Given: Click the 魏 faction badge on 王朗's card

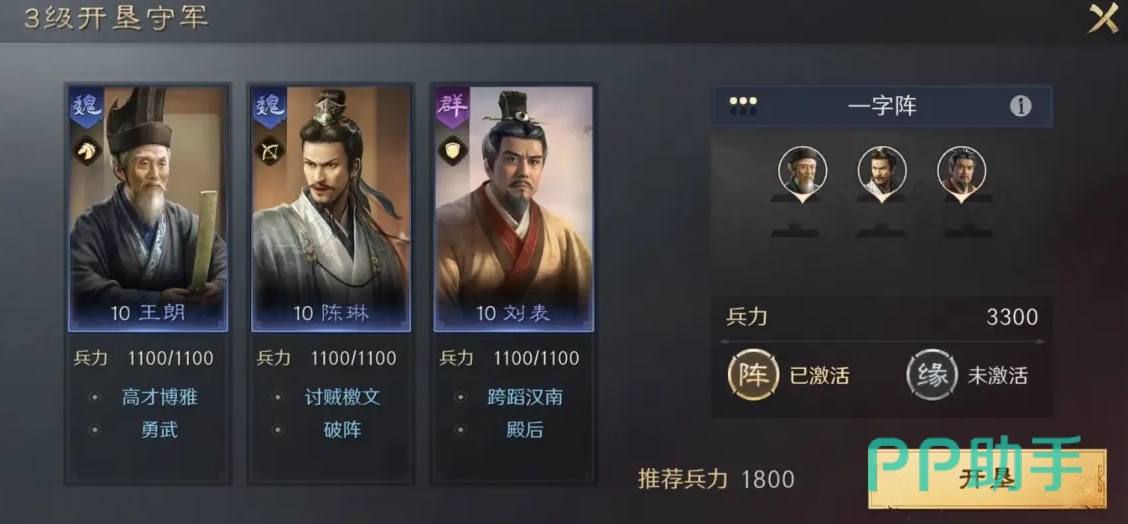Looking at the screenshot, I should coord(86,107).
